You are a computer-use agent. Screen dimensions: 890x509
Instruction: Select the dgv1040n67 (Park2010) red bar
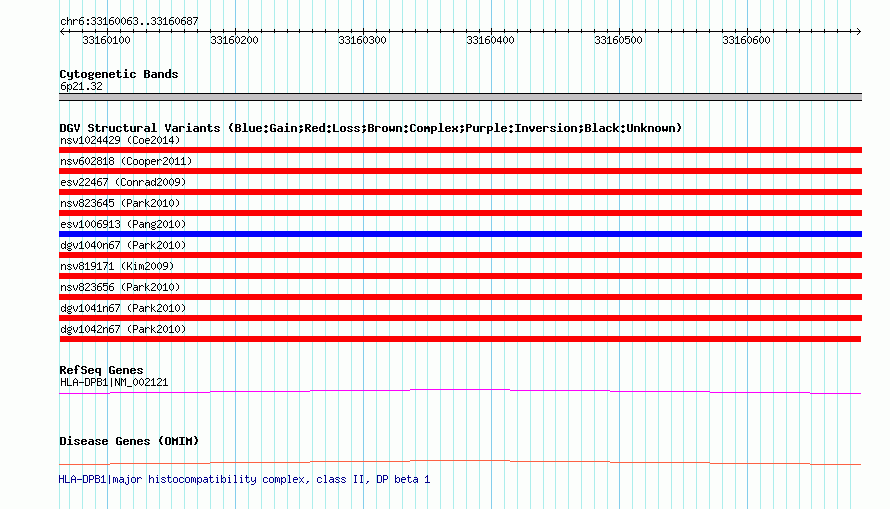(460, 255)
